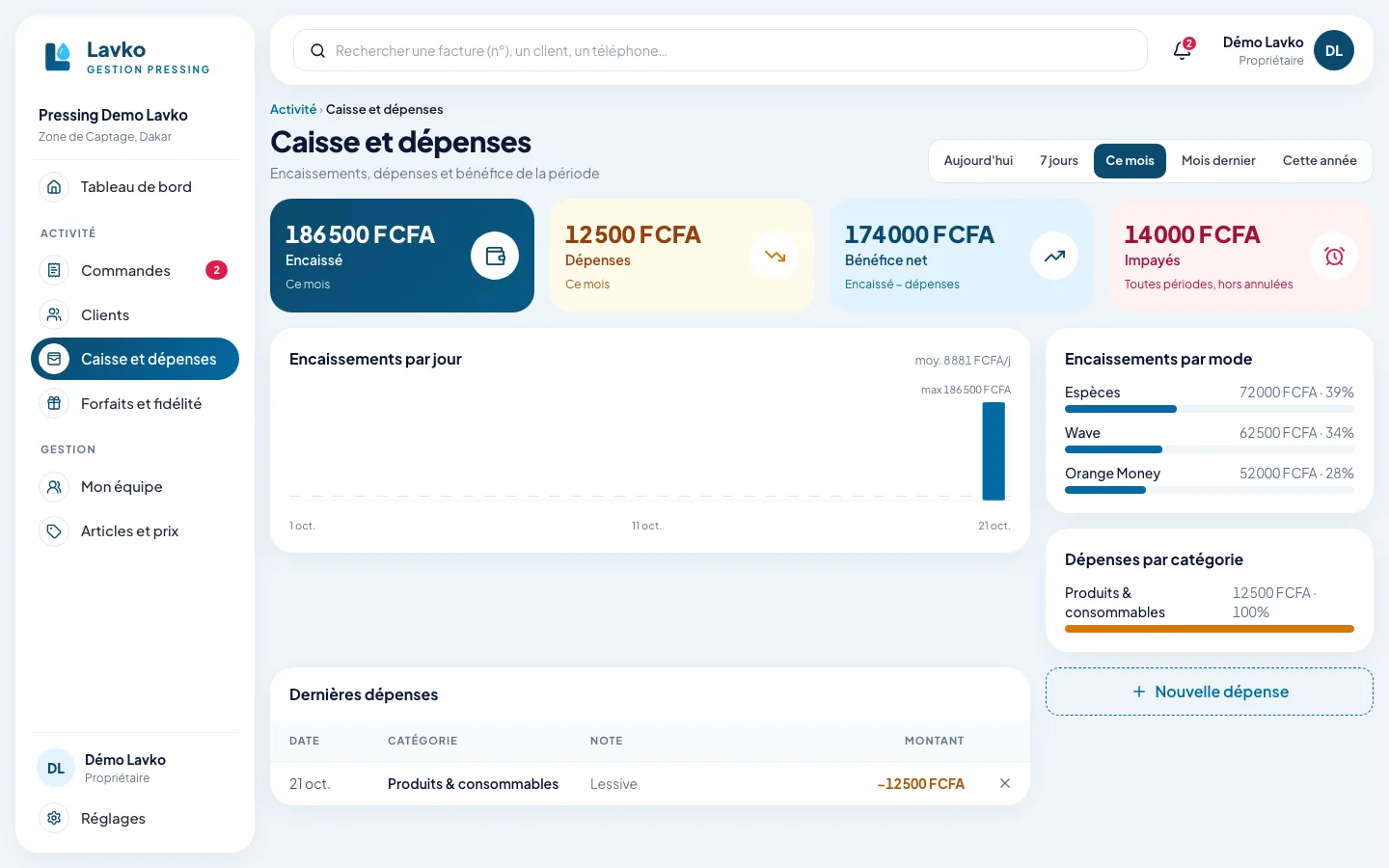This screenshot has width=1389, height=868.
Task: Open Réglages settings
Action: point(135,819)
